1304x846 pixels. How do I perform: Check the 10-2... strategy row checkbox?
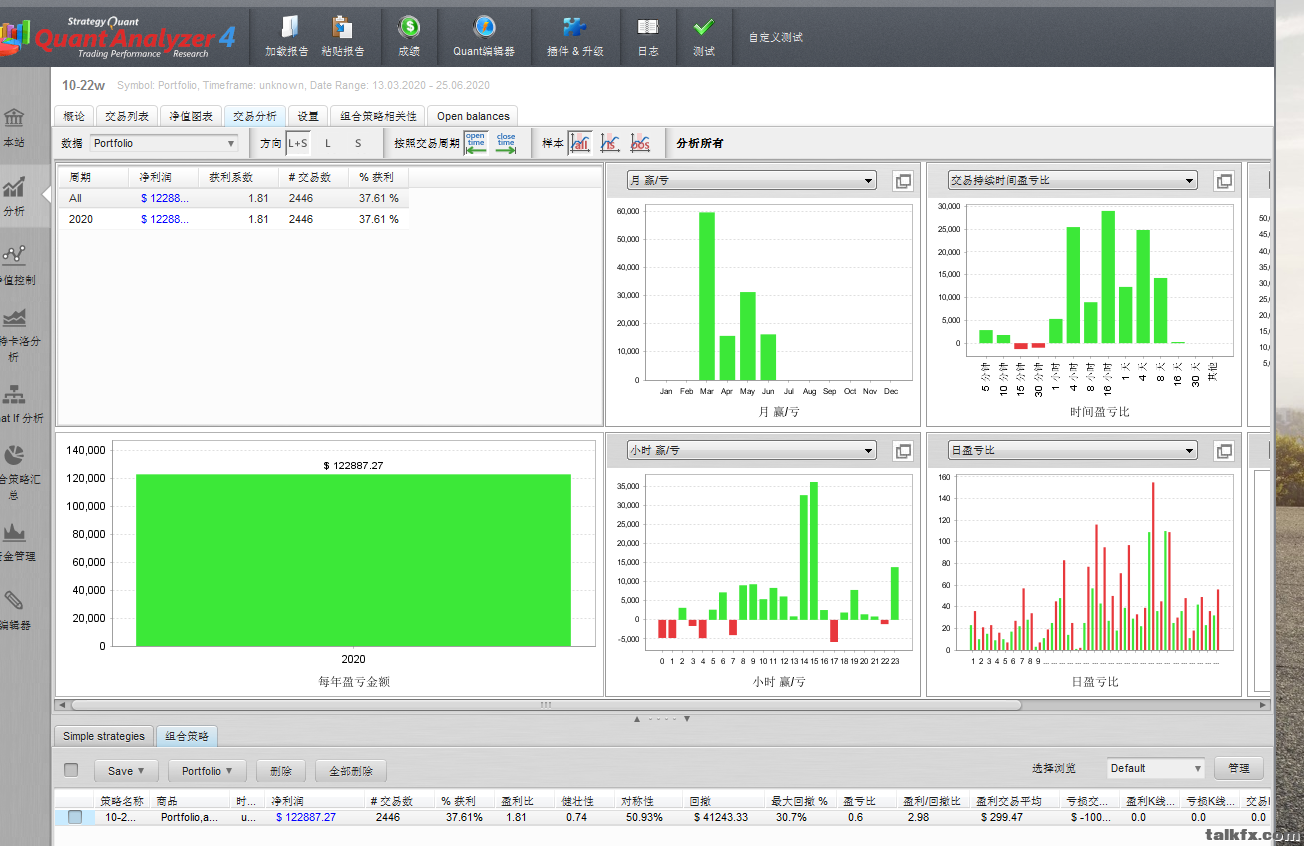pyautogui.click(x=75, y=817)
